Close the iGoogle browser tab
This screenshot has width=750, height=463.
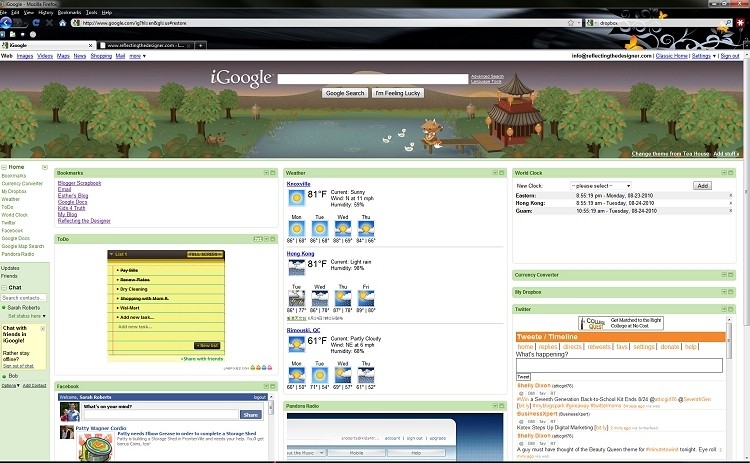coord(90,45)
